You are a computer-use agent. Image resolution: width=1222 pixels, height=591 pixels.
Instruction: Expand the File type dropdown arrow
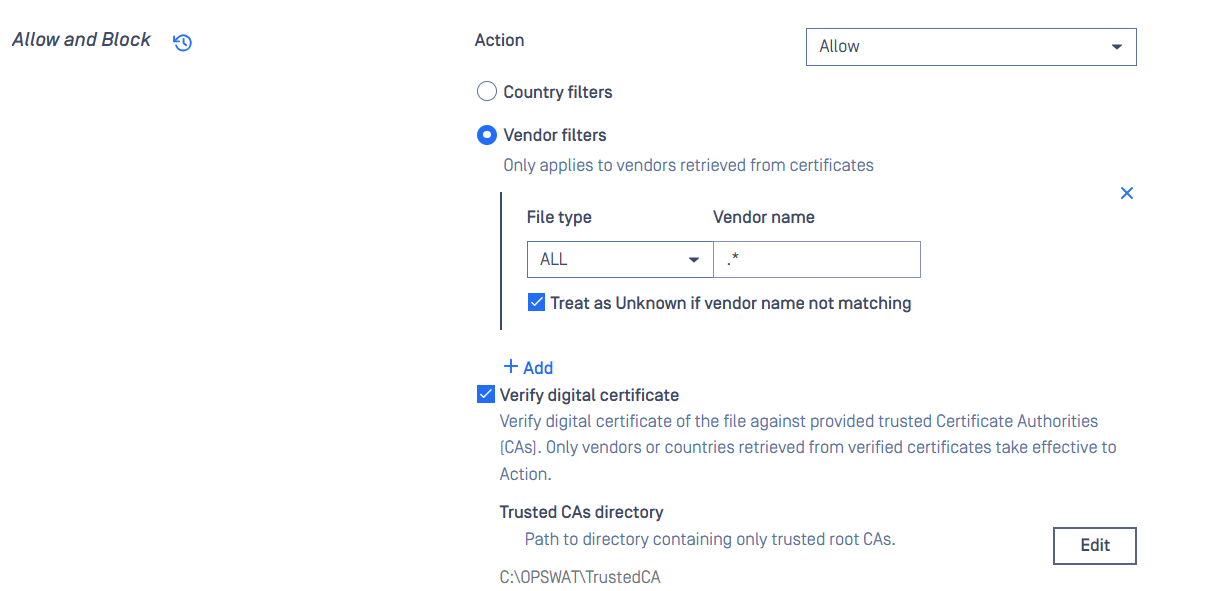click(694, 260)
